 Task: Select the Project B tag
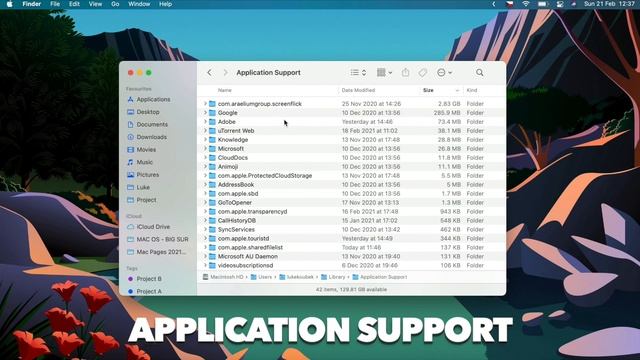[144, 279]
